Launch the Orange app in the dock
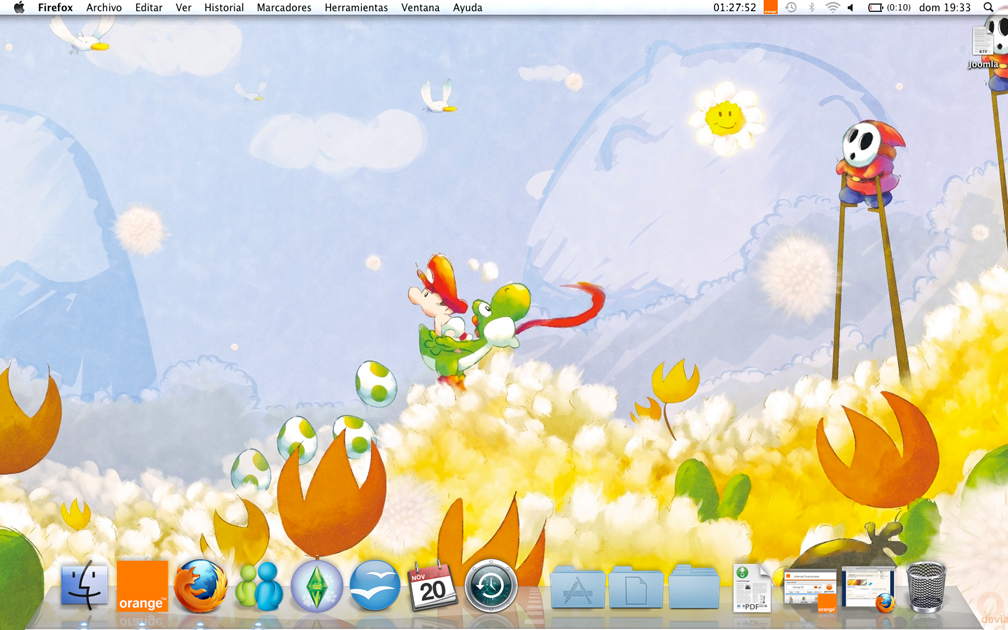The height and width of the screenshot is (630, 1008). point(142,586)
